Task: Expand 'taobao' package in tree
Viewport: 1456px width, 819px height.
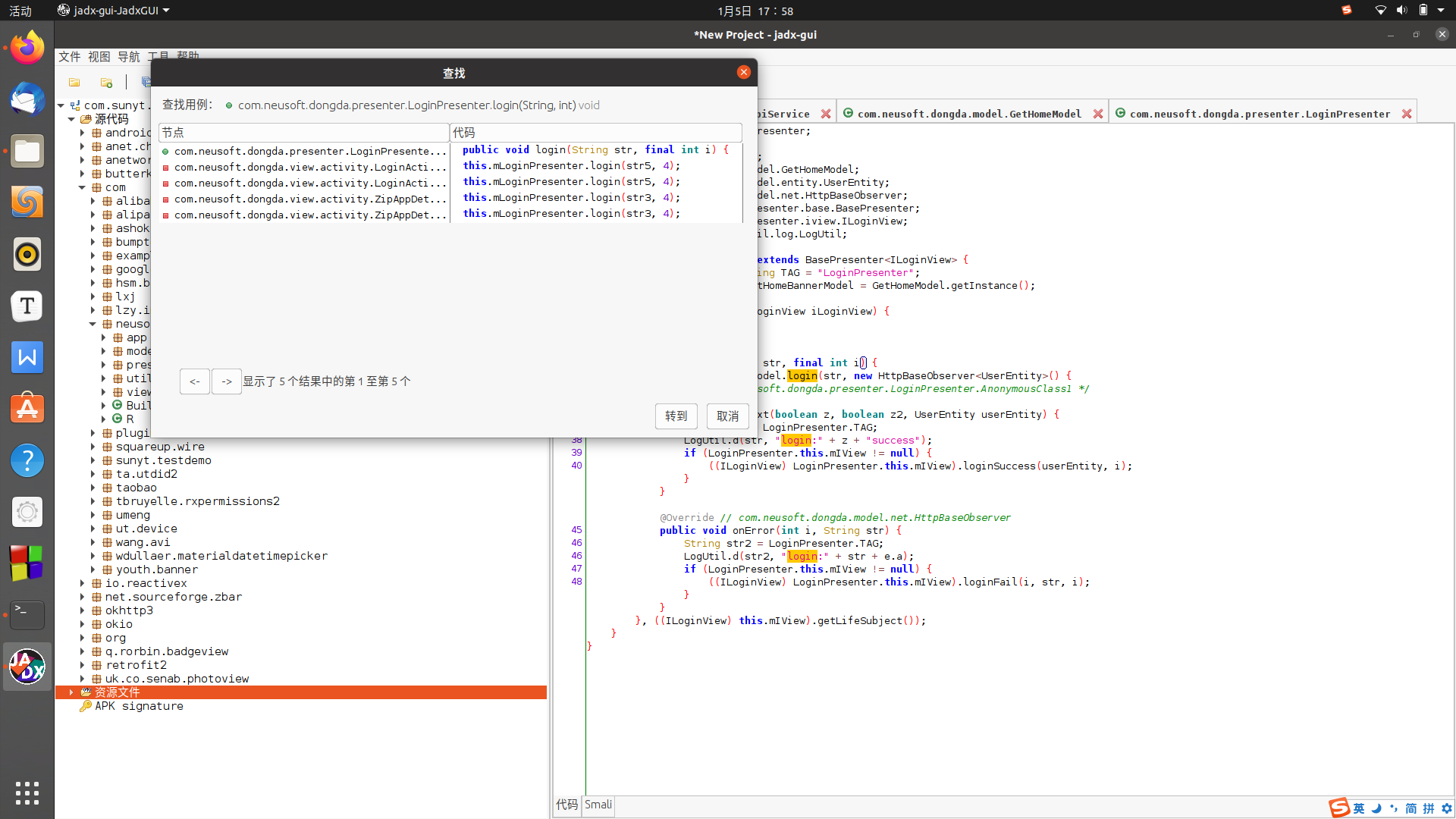Action: [93, 488]
